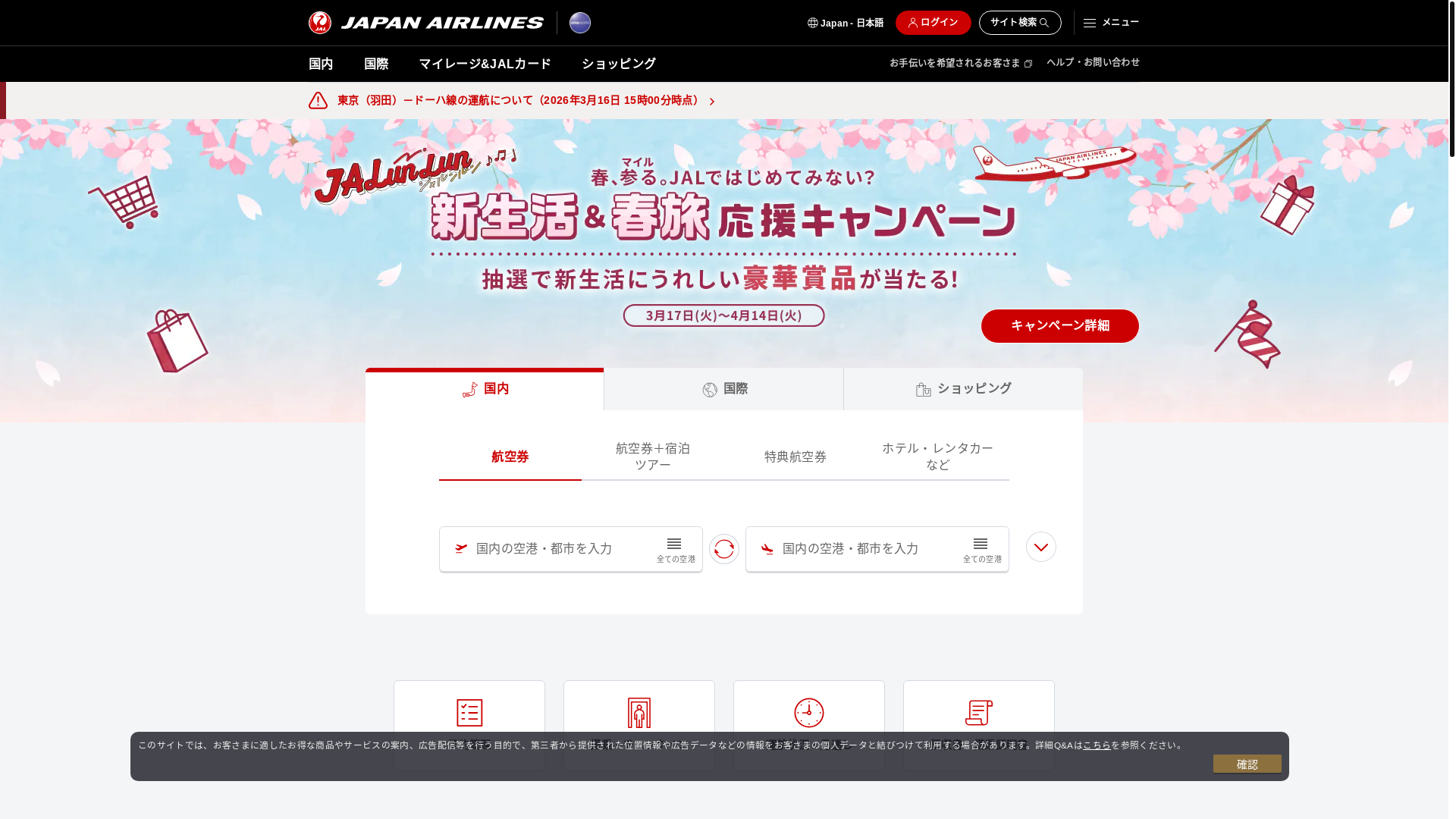Open departure all-airports list icon
This screenshot has height=819, width=1456.
675,550
